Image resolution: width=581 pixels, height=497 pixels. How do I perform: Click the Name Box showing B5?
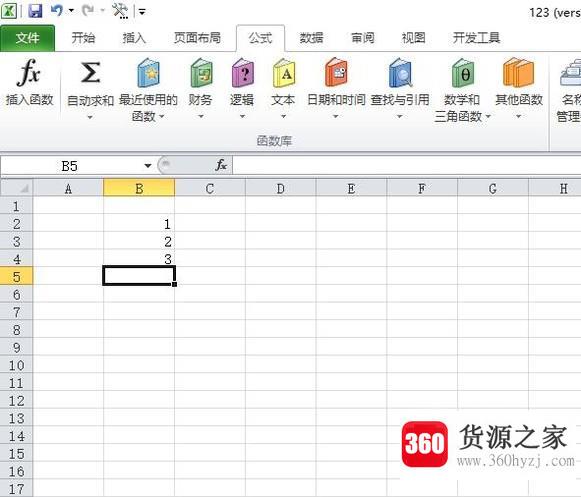(x=70, y=166)
